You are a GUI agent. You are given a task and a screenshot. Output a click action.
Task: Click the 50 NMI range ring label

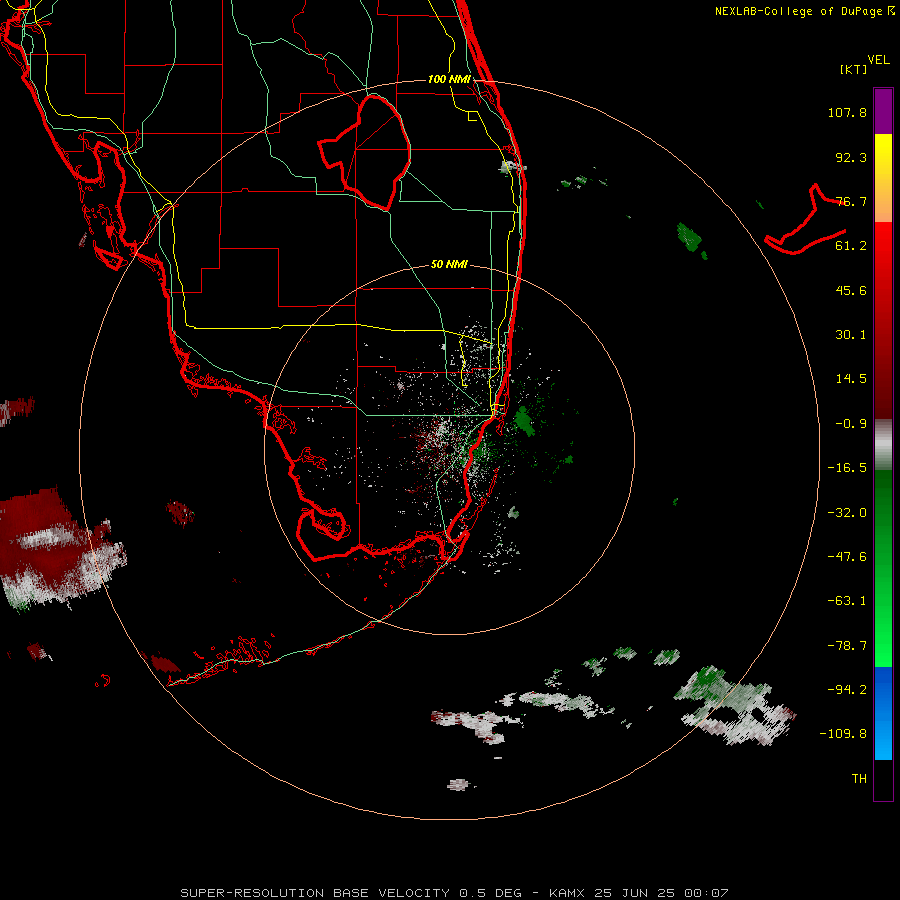449,265
